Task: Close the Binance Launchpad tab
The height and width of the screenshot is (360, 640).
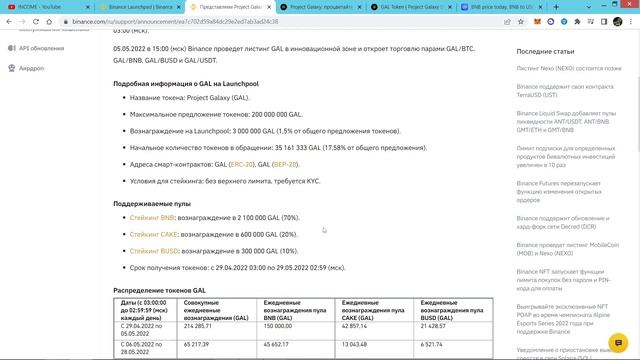Action: pyautogui.click(x=178, y=7)
